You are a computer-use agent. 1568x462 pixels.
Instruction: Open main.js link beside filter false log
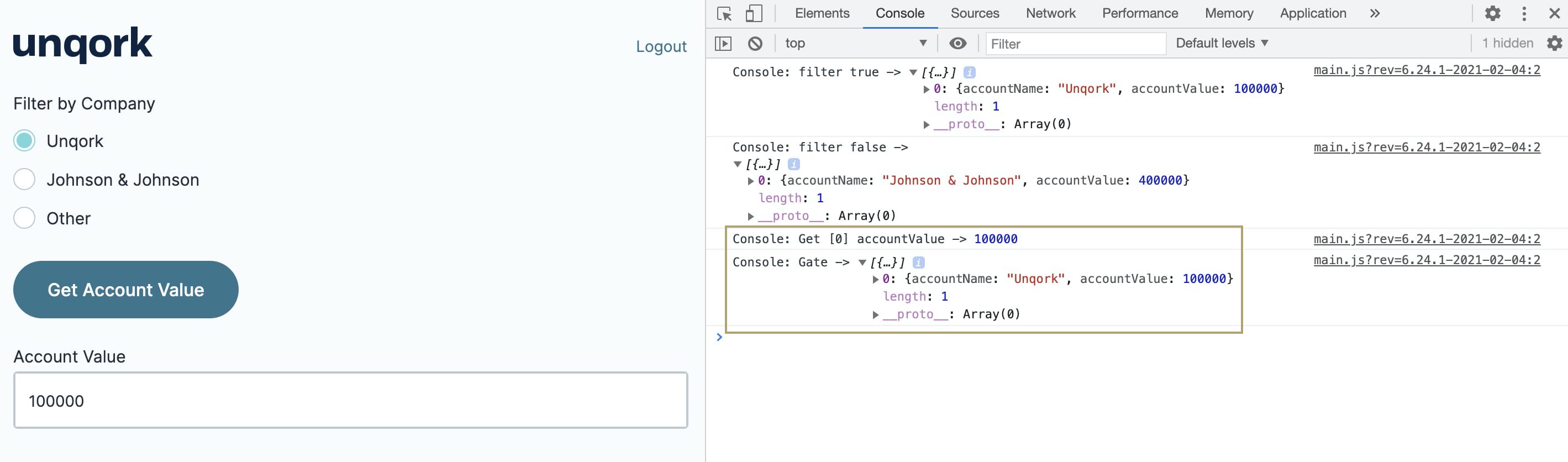[x=1427, y=148]
